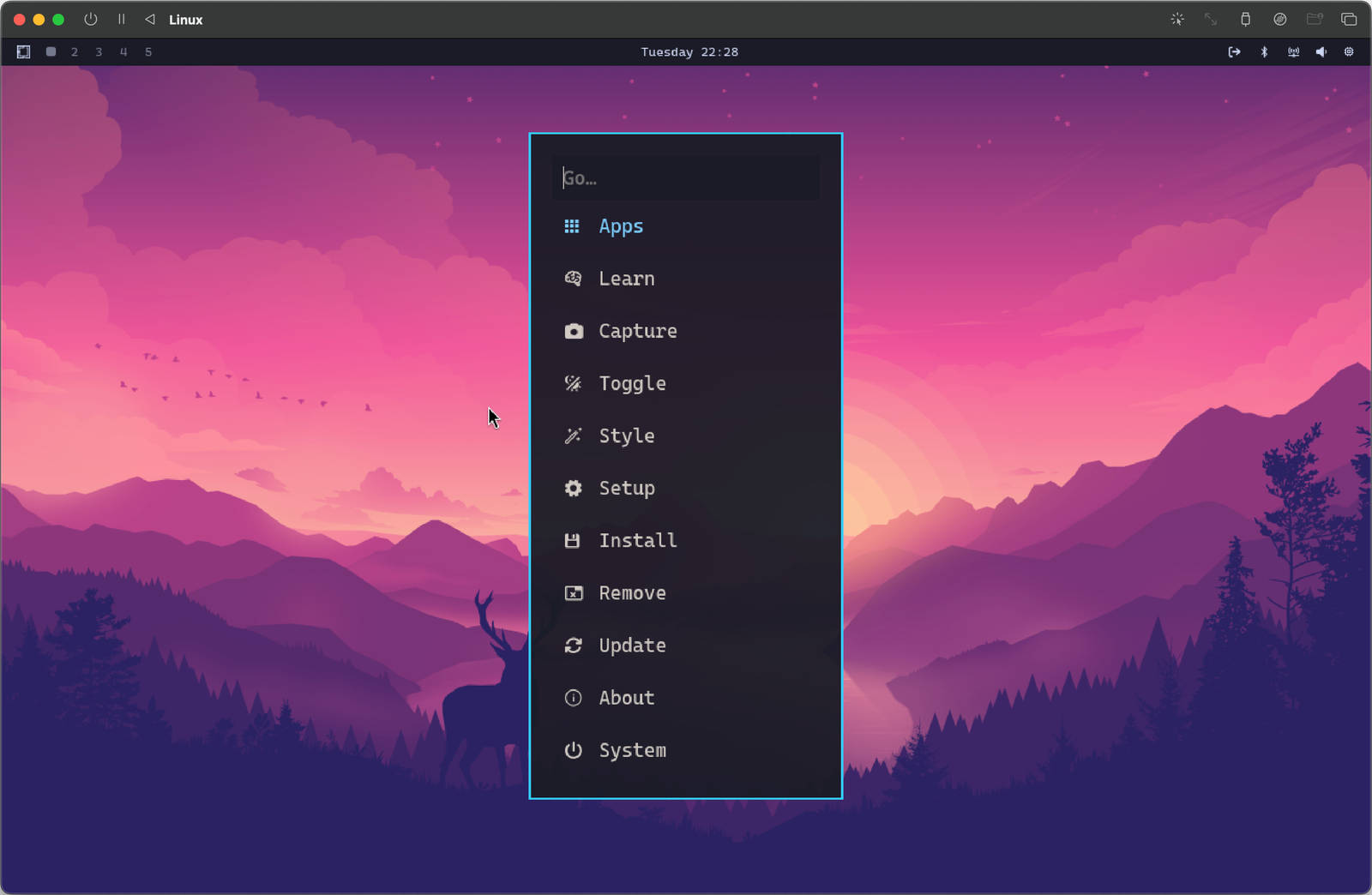This screenshot has width=1372, height=895.
Task: Open the Learn menu entry
Action: pos(626,278)
